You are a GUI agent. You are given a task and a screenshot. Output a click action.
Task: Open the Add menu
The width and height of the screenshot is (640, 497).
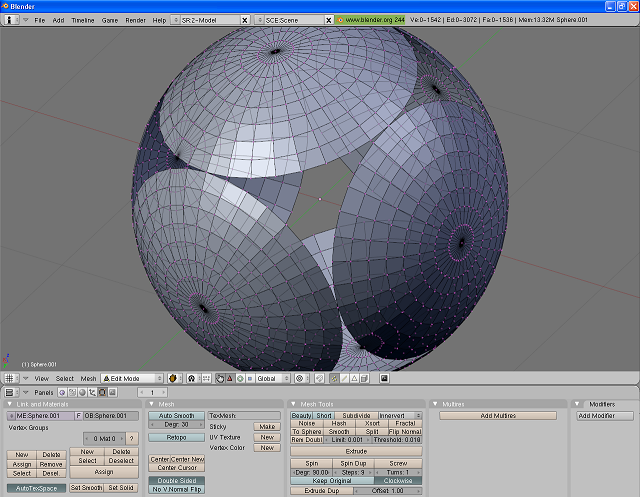point(58,20)
